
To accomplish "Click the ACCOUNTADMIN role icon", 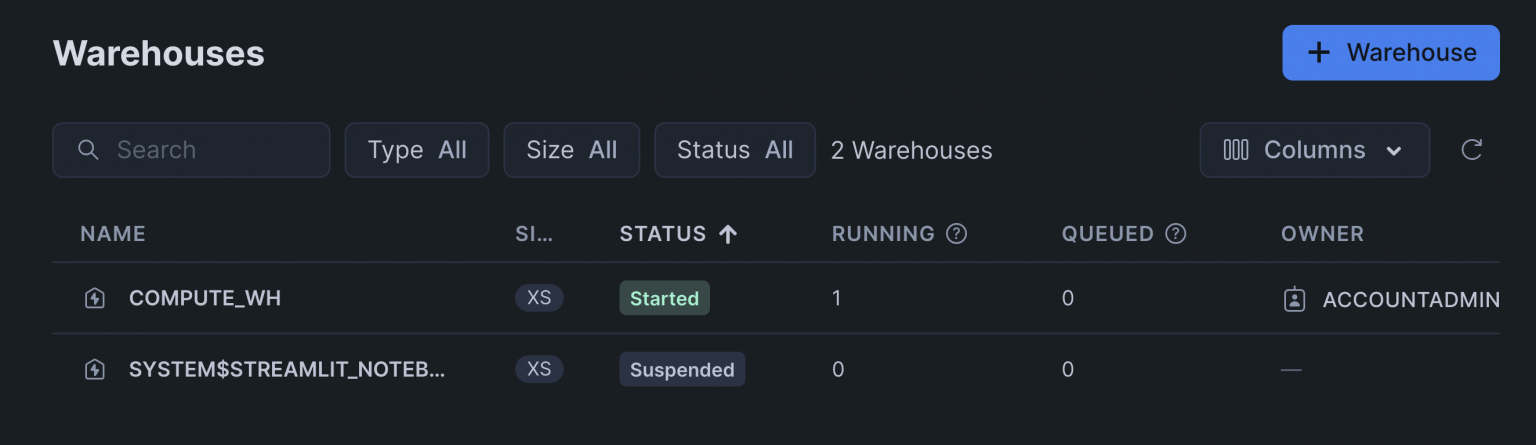I will point(1294,298).
